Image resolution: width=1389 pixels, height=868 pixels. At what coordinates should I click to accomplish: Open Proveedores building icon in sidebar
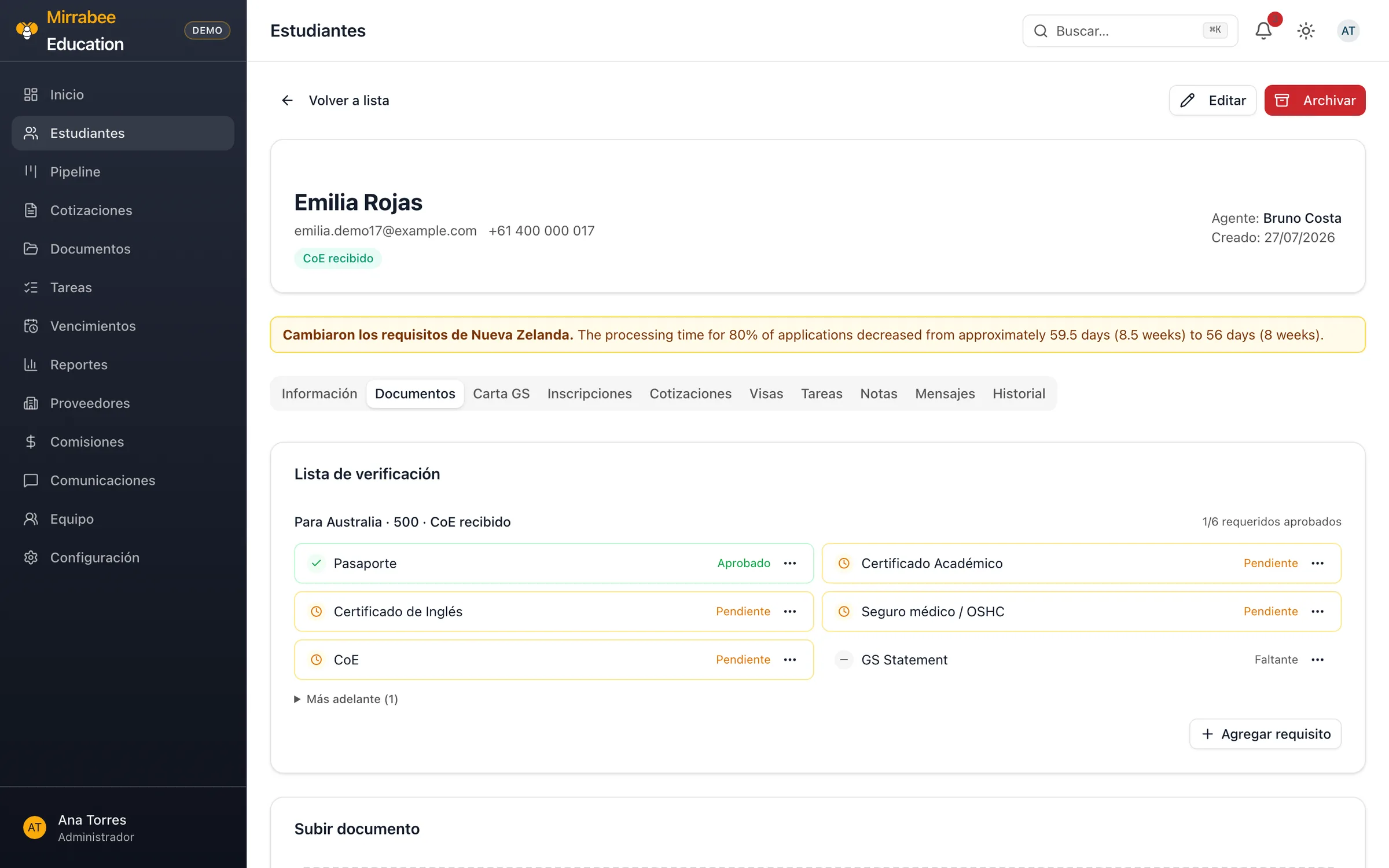31,403
